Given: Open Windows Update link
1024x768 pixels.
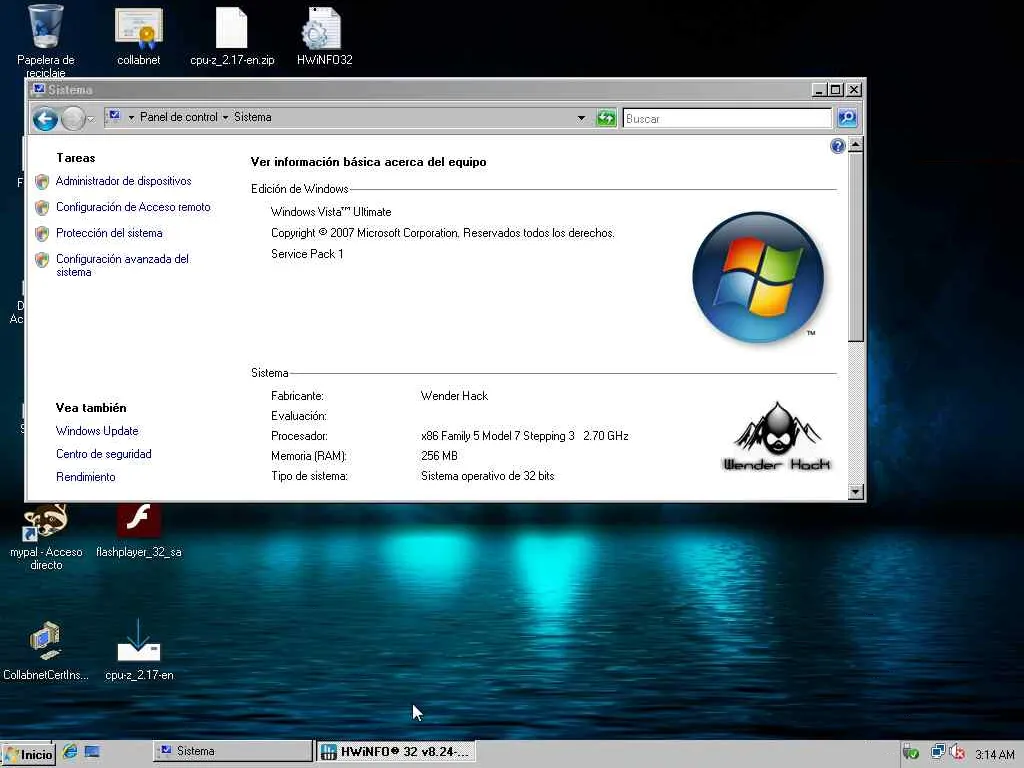Looking at the screenshot, I should tap(97, 431).
